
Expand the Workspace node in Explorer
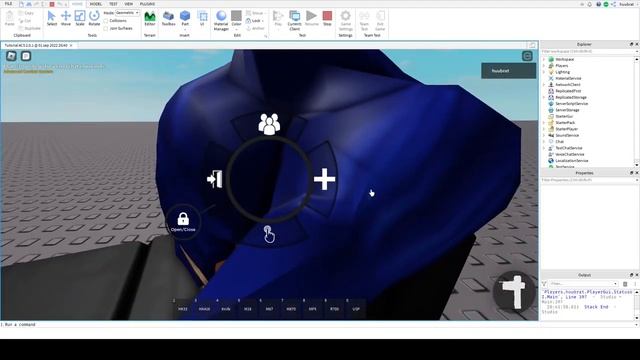click(x=544, y=59)
